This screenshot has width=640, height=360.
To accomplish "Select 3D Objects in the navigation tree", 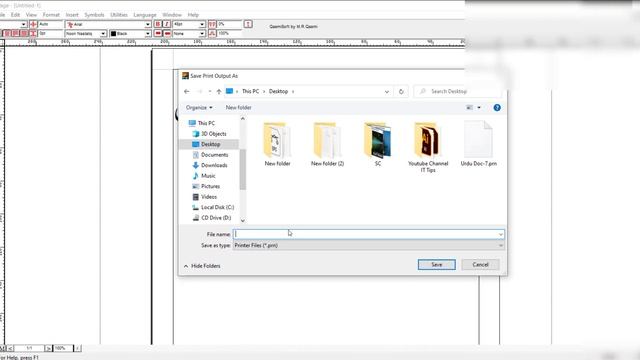I will (209, 134).
